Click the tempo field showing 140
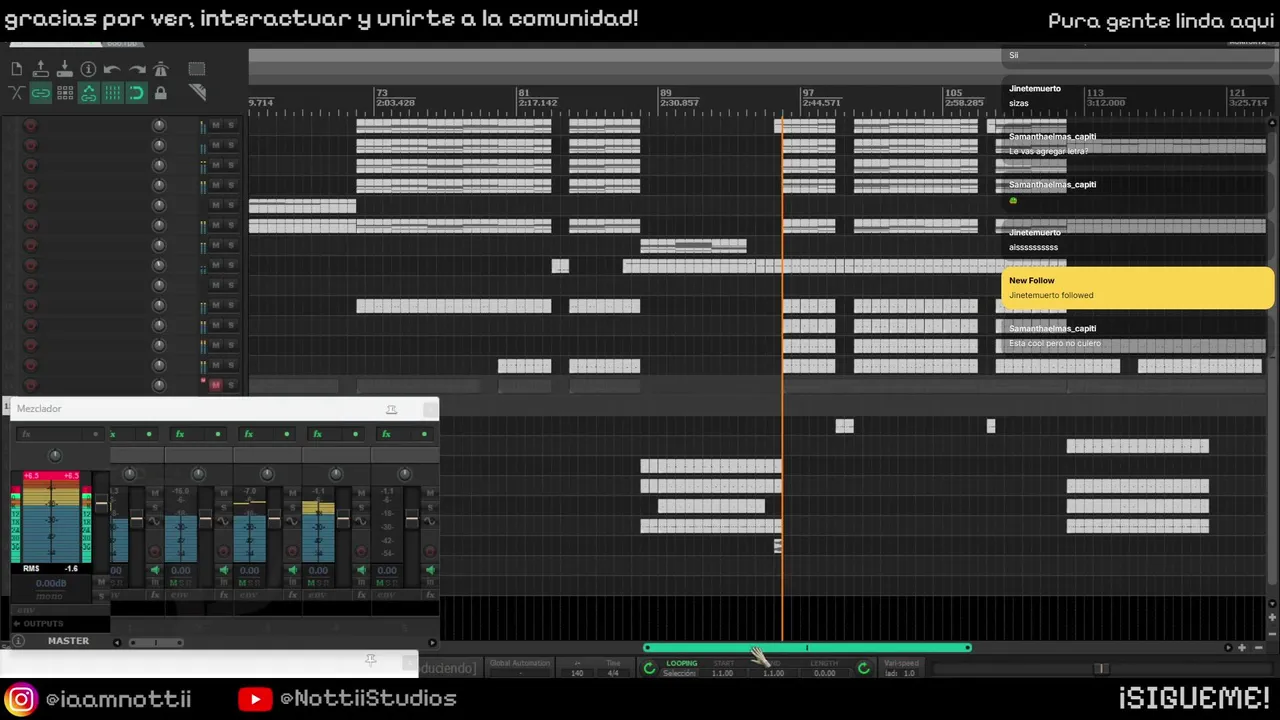Image resolution: width=1280 pixels, height=720 pixels. (x=577, y=673)
